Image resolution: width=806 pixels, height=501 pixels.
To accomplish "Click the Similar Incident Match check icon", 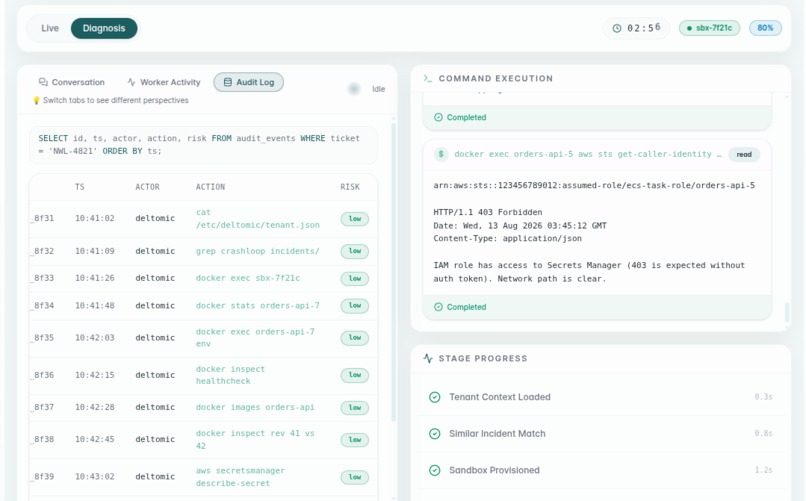I will [434, 434].
